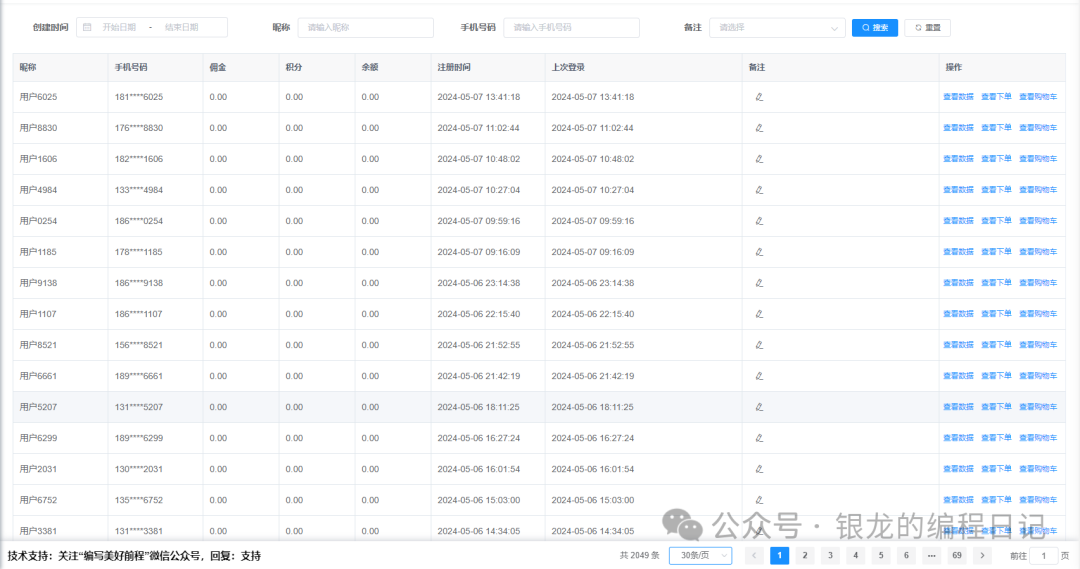Click the 前往 page jump input box
The image size is (1080, 569).
[x=1043, y=555]
